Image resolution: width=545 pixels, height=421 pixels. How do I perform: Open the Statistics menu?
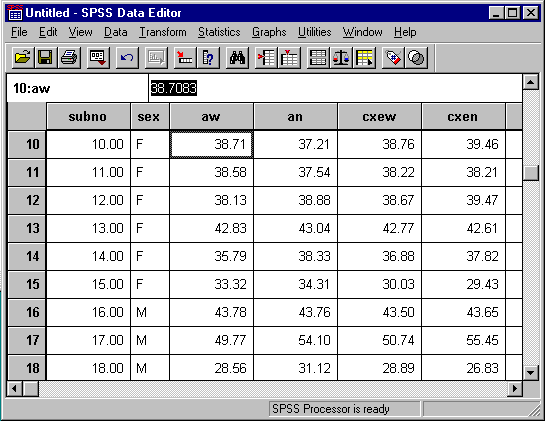click(219, 32)
